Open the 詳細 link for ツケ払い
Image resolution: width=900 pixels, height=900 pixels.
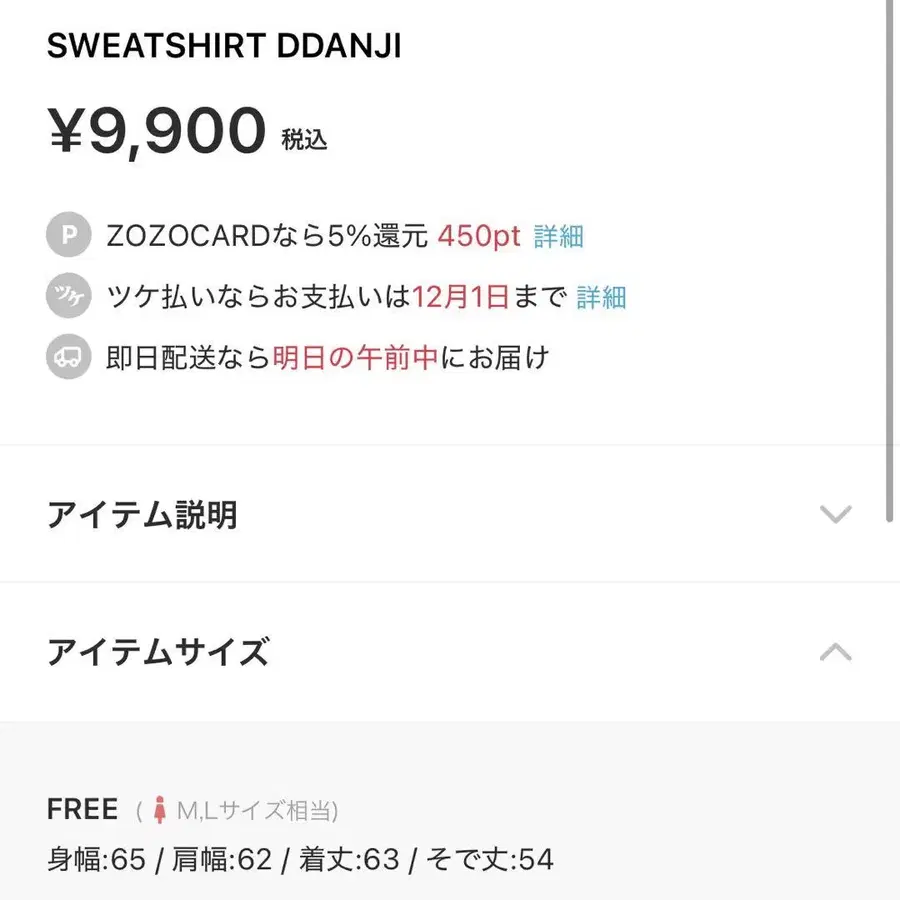coord(601,297)
